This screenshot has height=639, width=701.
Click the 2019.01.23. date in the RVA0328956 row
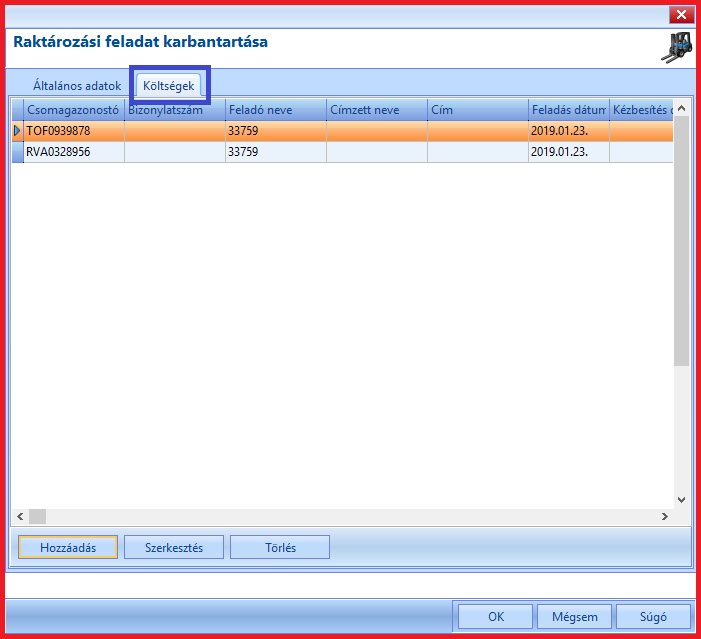pyautogui.click(x=569, y=152)
